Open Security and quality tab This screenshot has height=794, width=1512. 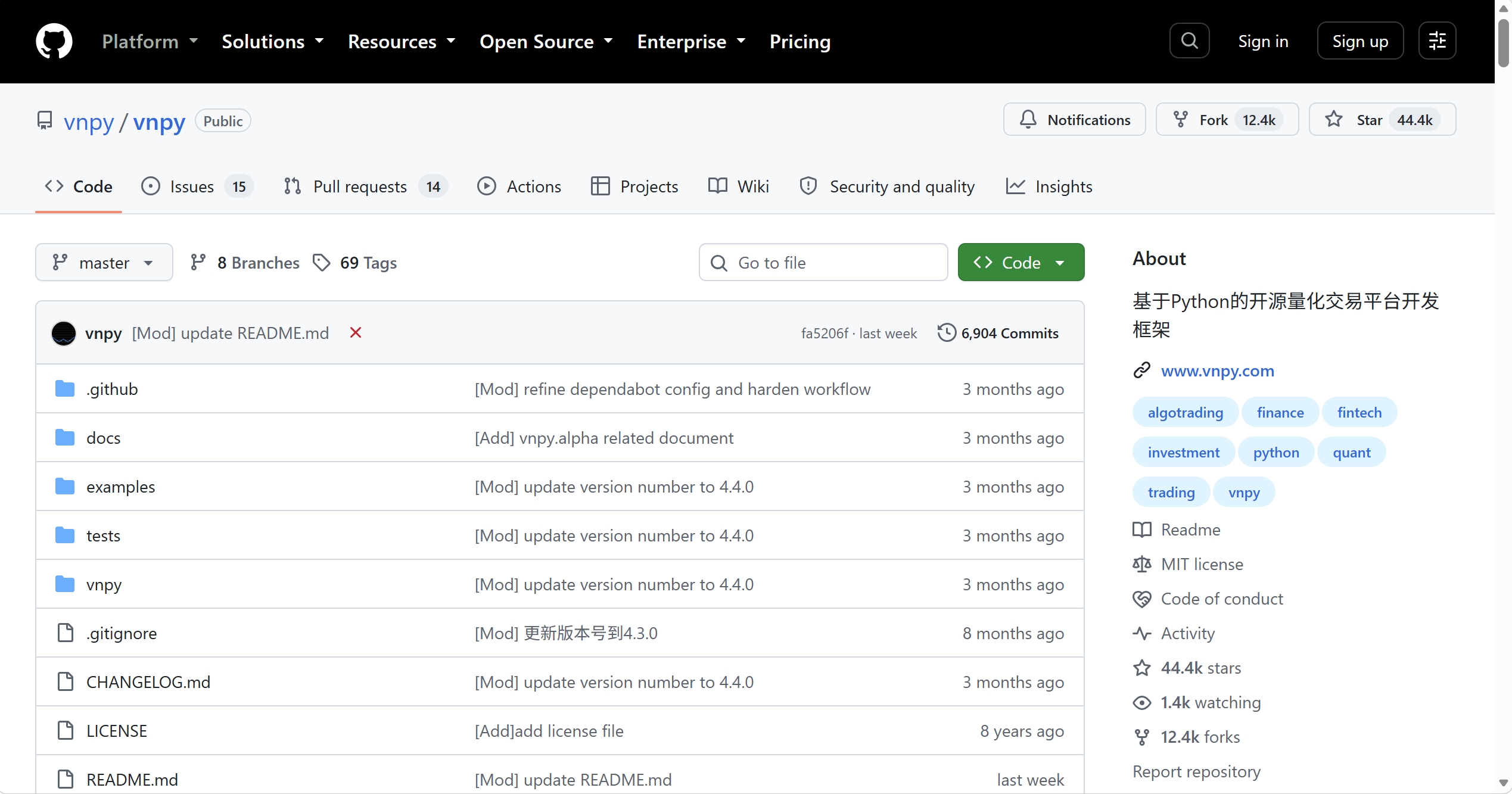[x=887, y=186]
